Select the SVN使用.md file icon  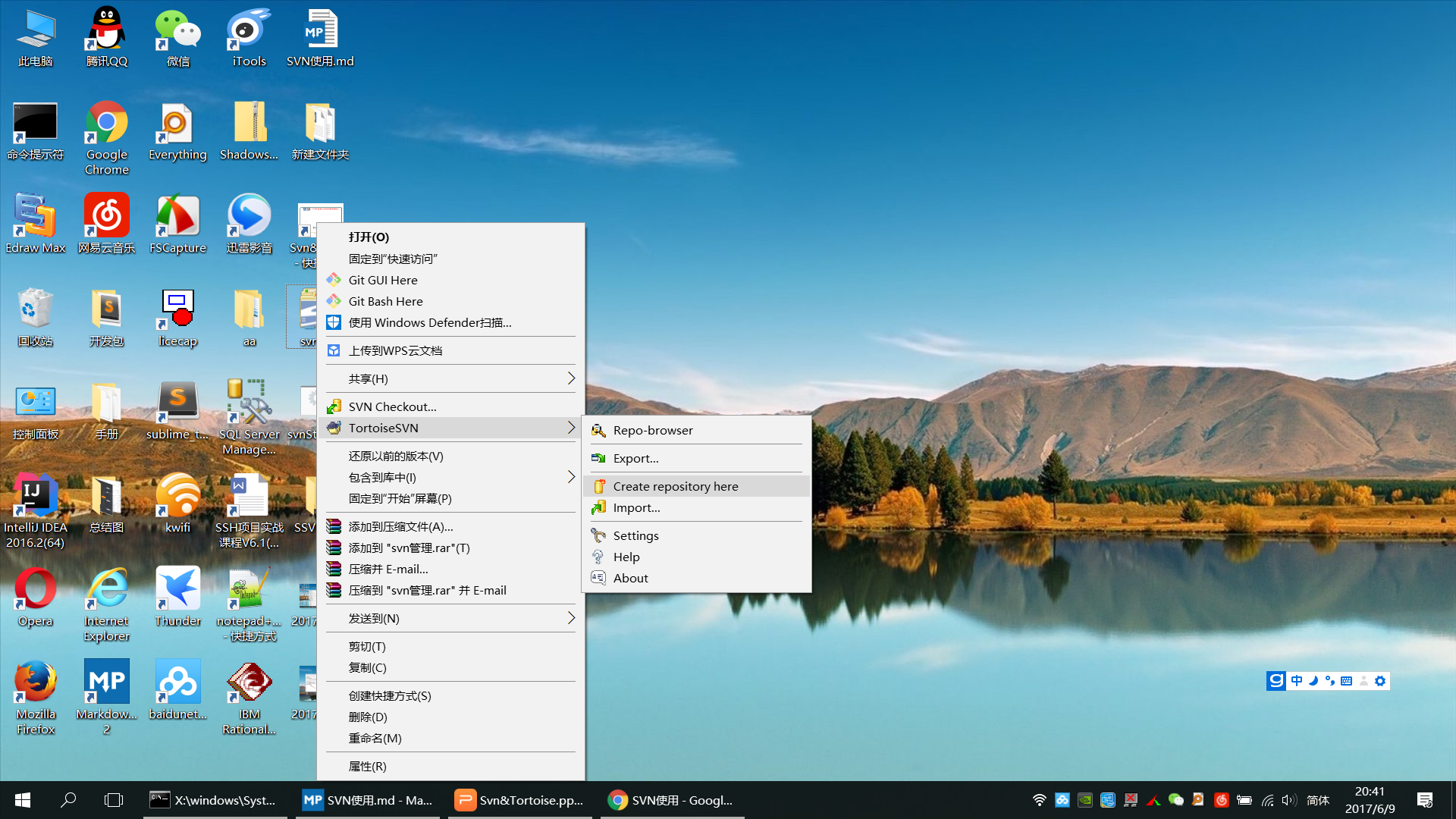tap(320, 38)
